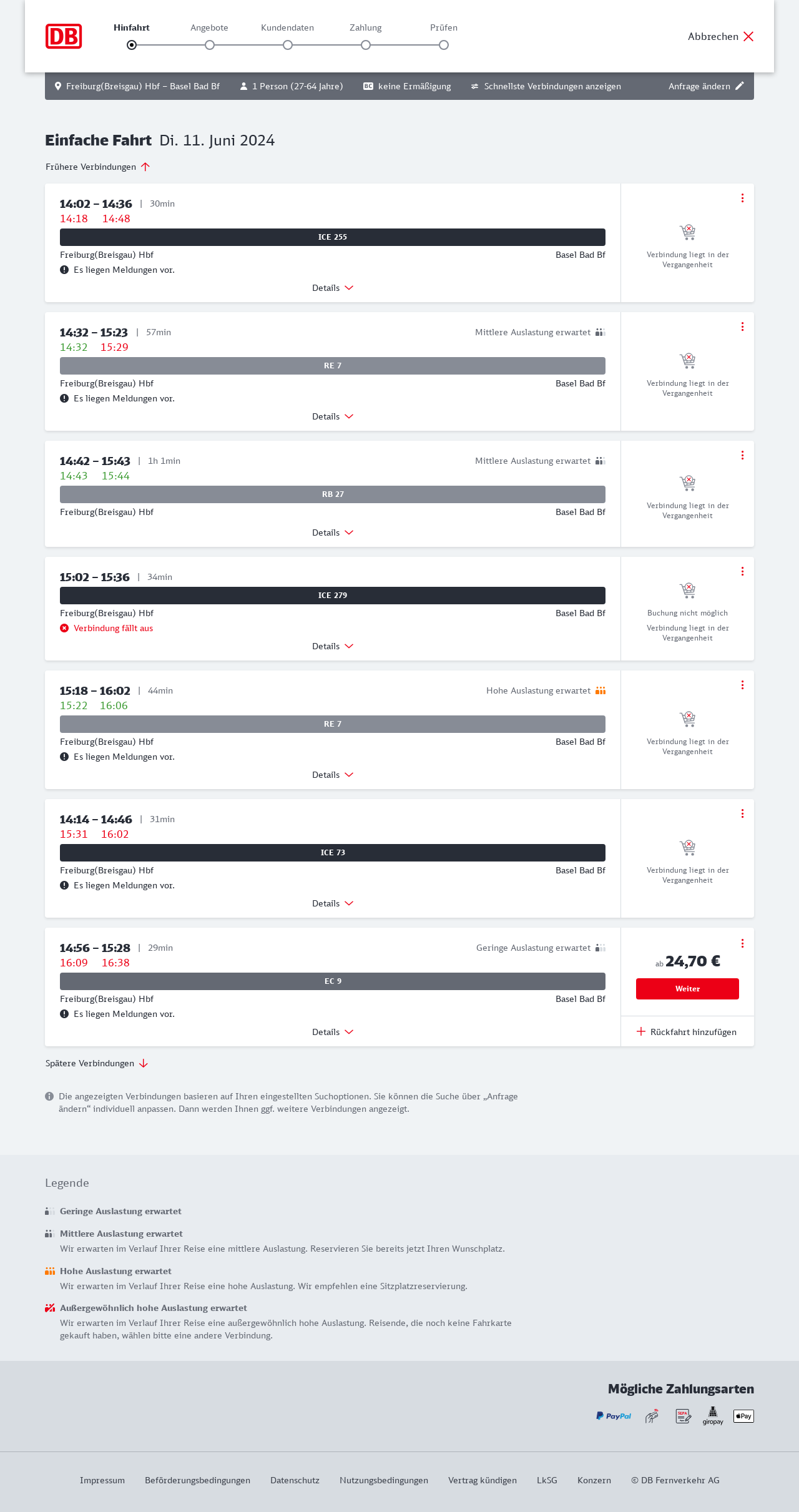Click the Apple Pay payment icon
799x1512 pixels.
tap(743, 1416)
